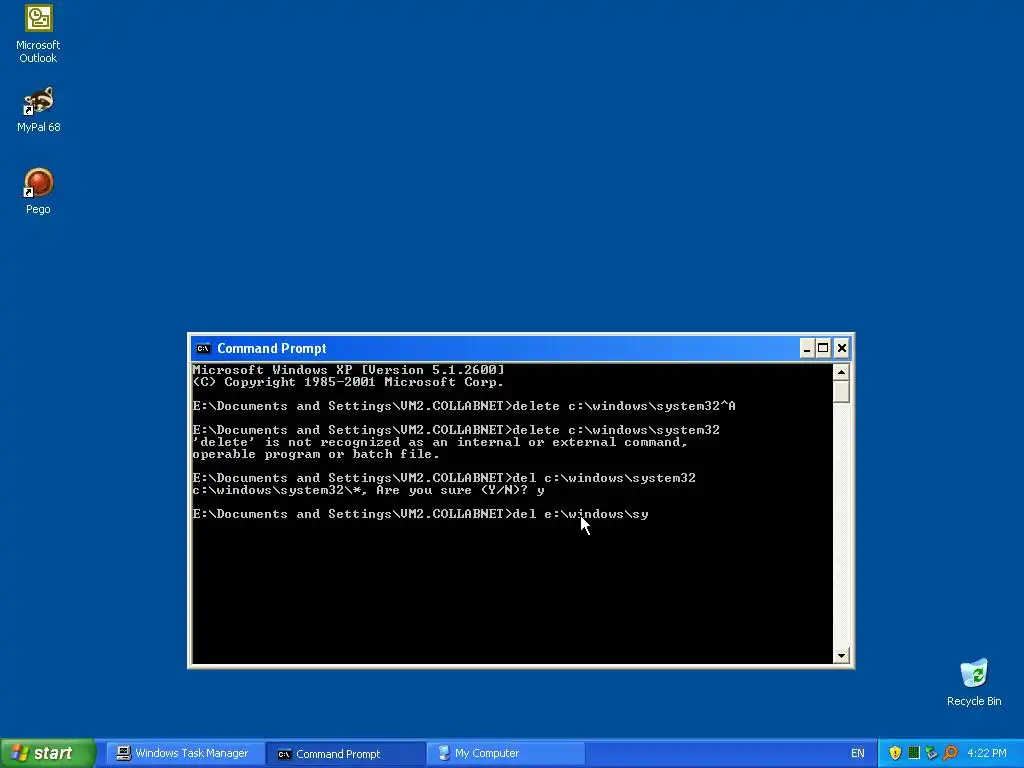This screenshot has height=768, width=1024.
Task: Click the 'del e:\windows\sy' current command line
Action: [421, 514]
